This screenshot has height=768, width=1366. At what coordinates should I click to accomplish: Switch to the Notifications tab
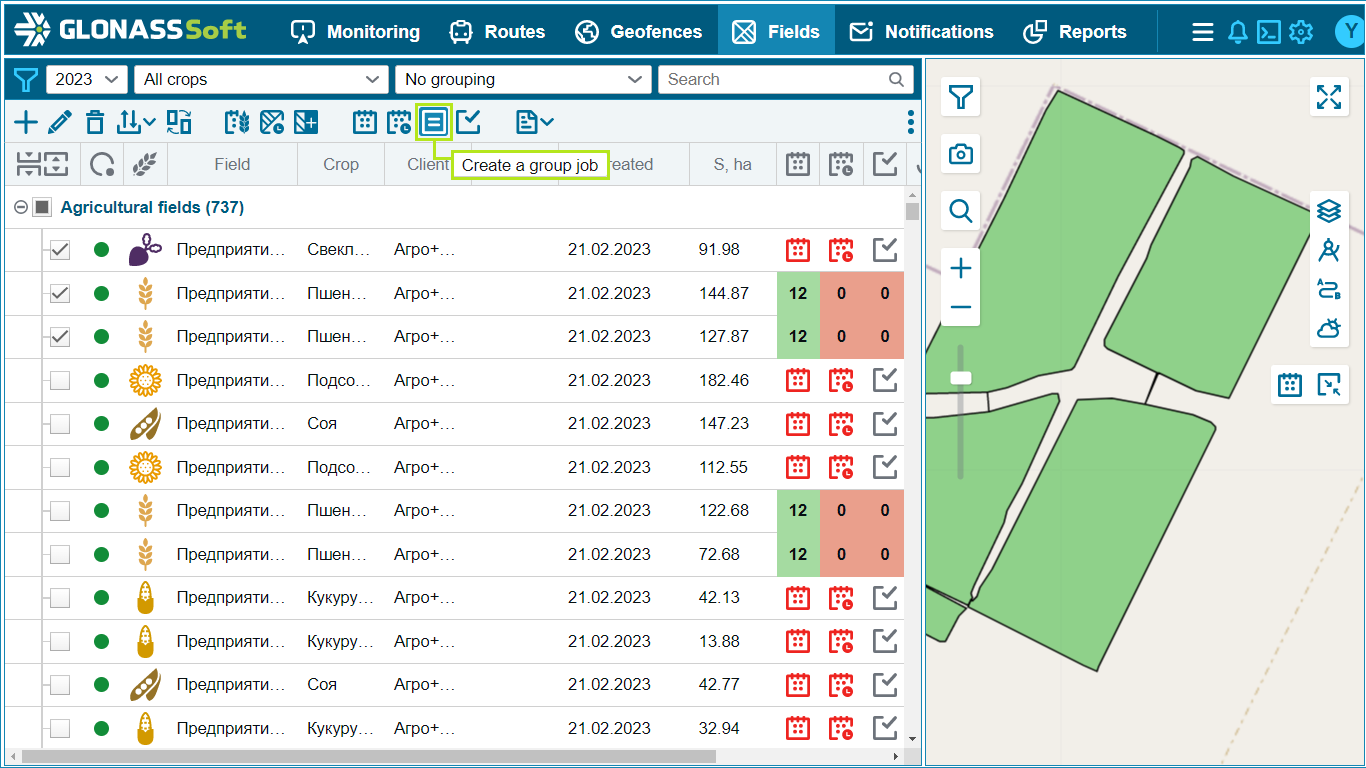coord(921,32)
